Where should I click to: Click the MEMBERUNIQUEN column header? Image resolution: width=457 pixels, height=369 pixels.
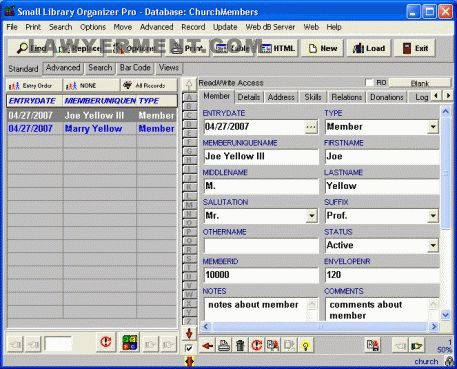point(100,101)
